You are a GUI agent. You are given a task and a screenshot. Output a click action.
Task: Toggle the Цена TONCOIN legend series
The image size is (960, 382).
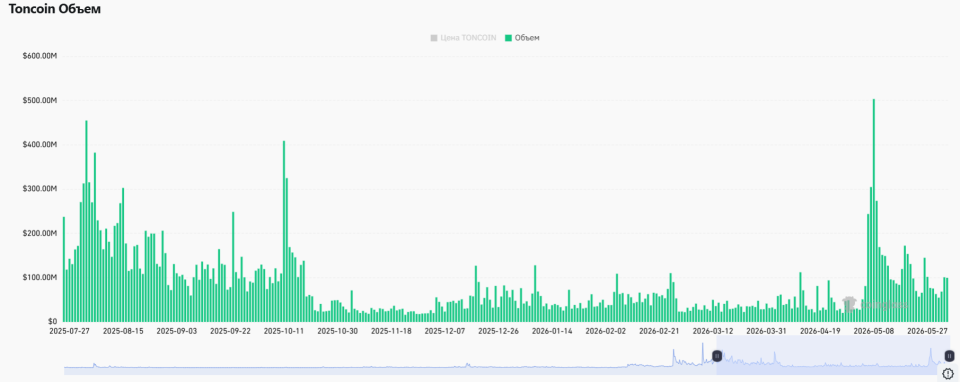[463, 38]
